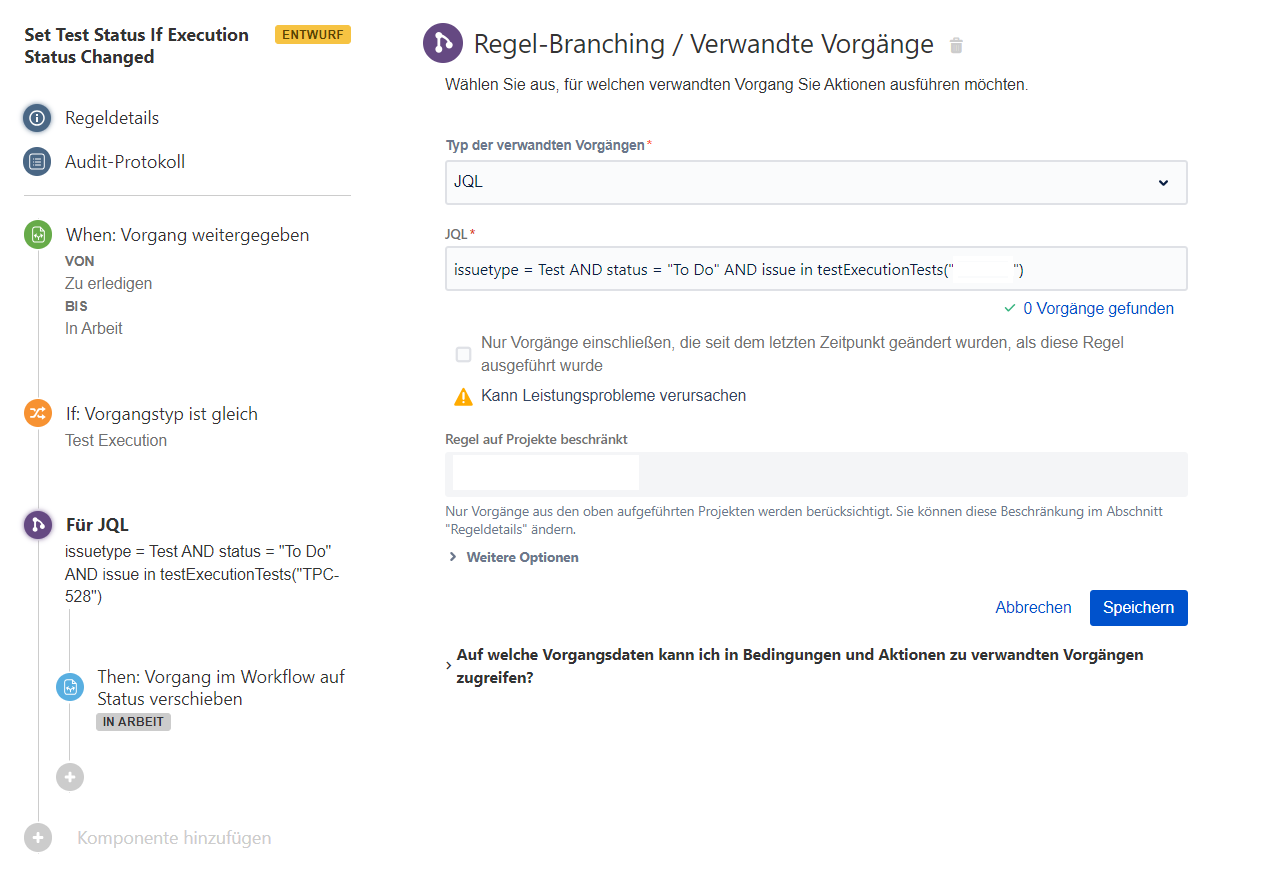Click the Regel-Branching / Verwandte Vorgänge heading
The height and width of the screenshot is (879, 1268).
coord(704,45)
